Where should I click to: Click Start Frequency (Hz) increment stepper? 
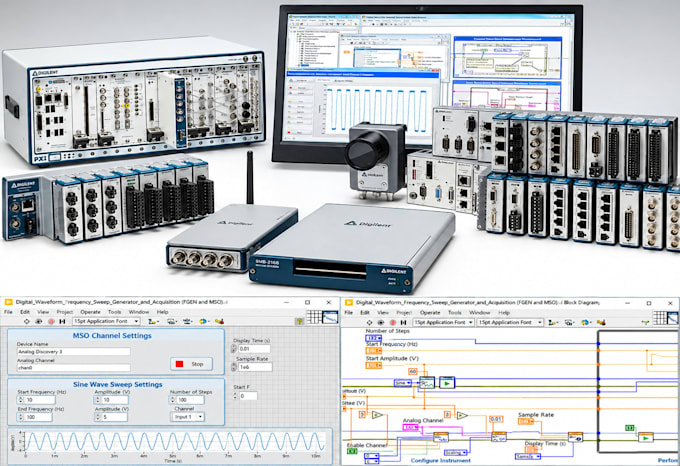(x=20, y=400)
